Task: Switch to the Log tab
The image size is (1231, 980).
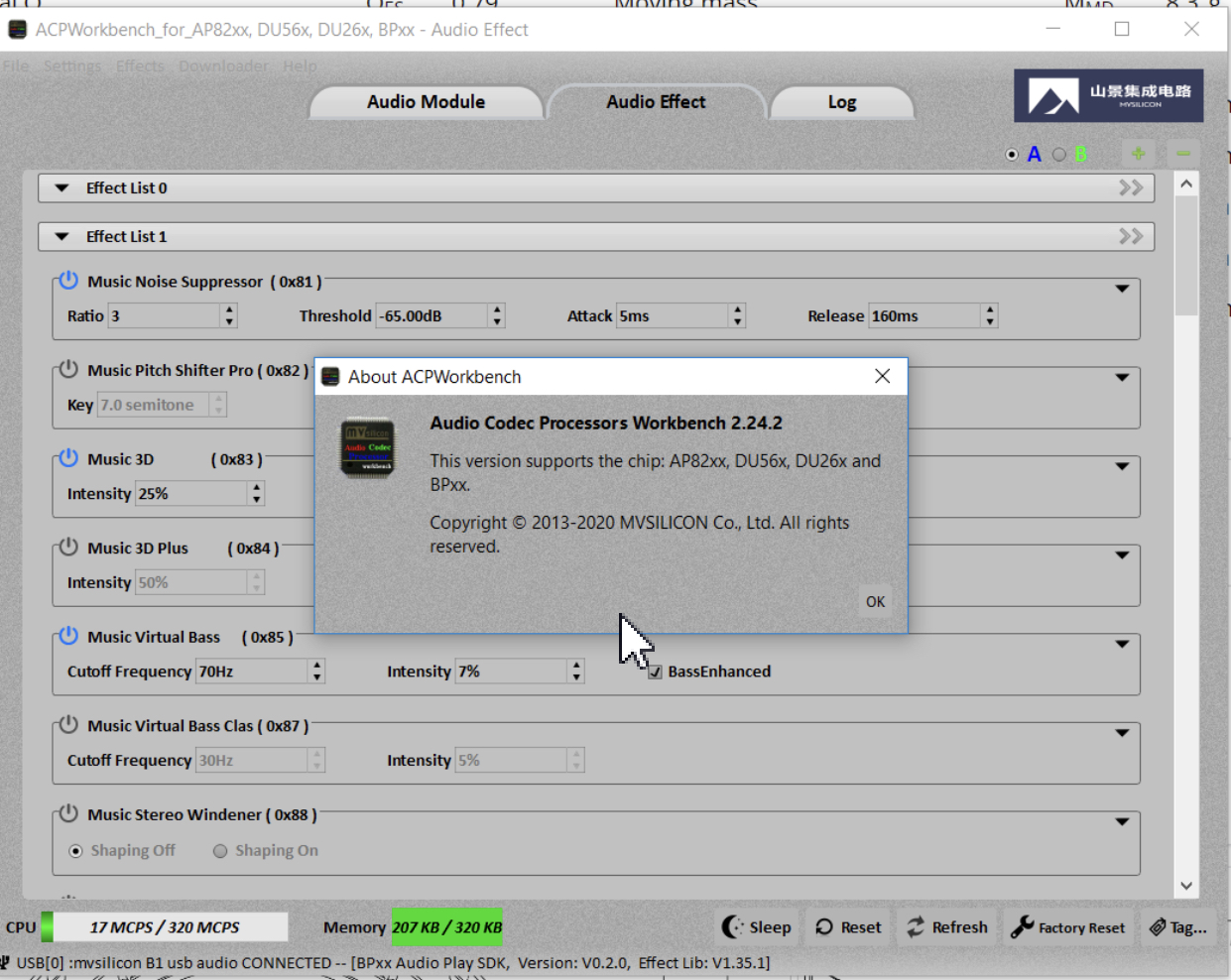Action: point(842,102)
